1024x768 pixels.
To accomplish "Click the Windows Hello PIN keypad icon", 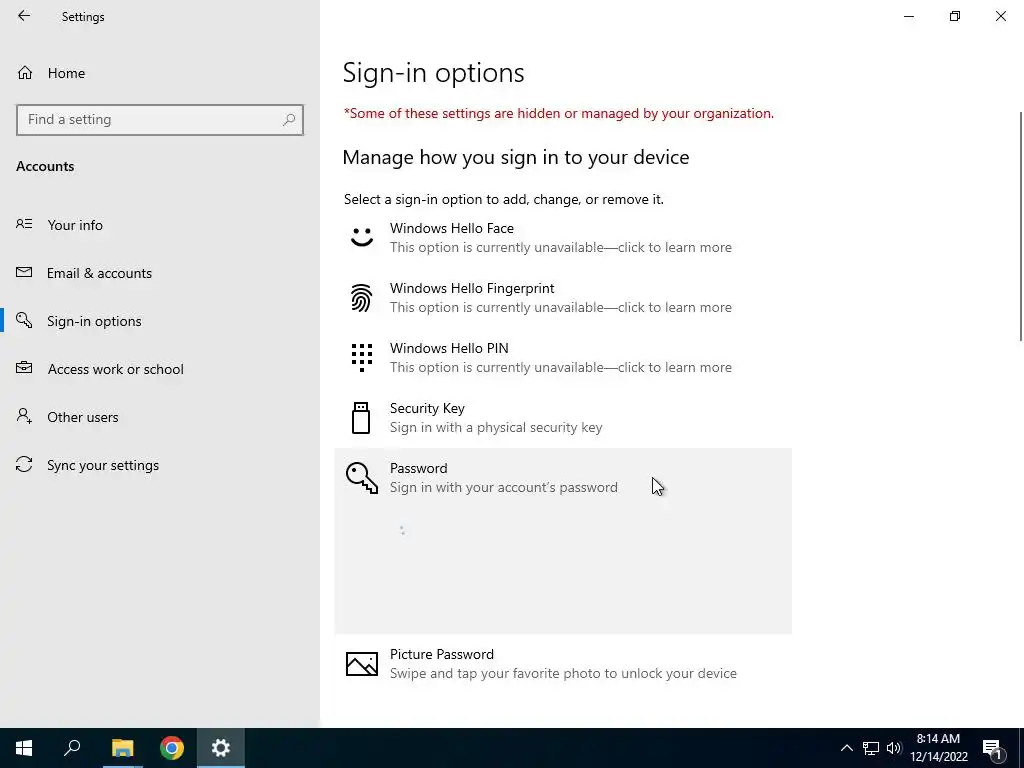I will tap(362, 358).
